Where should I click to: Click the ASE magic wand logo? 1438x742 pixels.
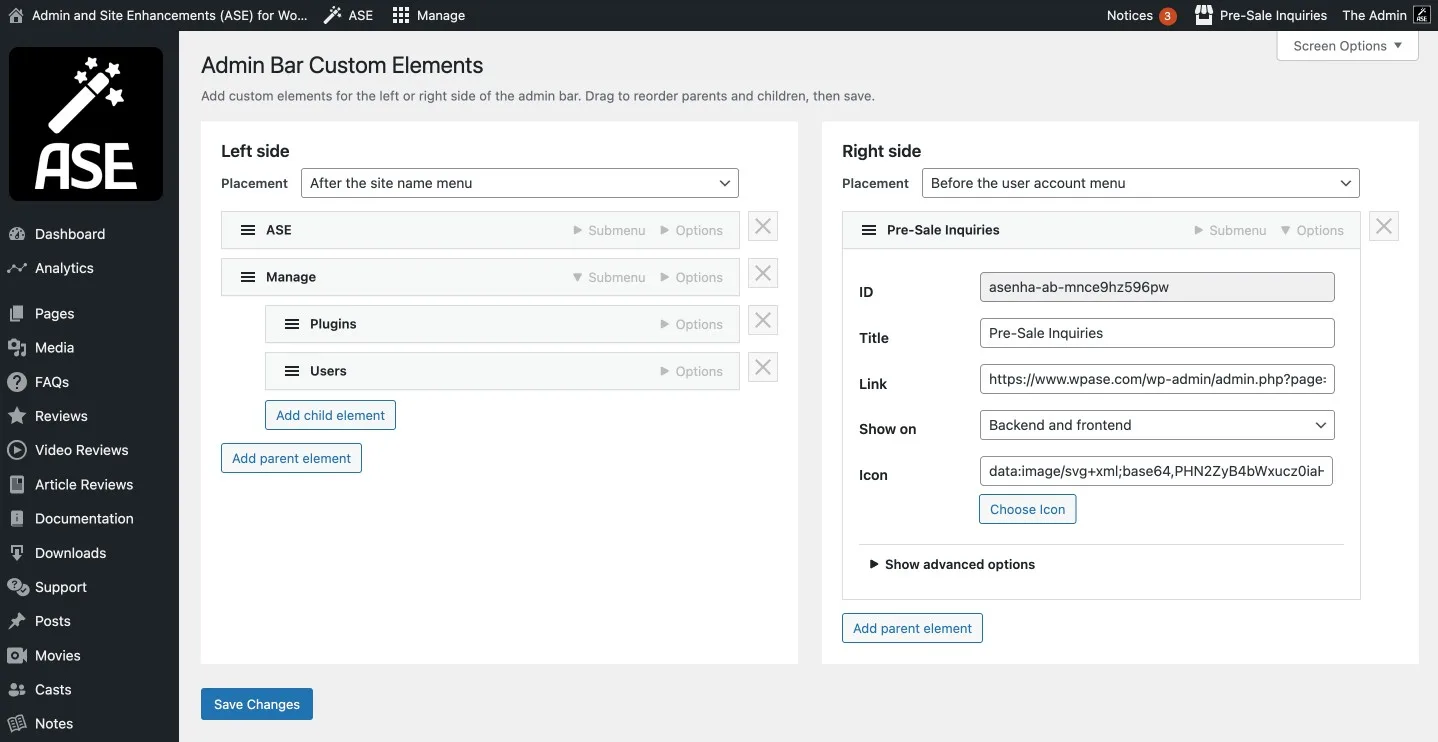(x=86, y=124)
